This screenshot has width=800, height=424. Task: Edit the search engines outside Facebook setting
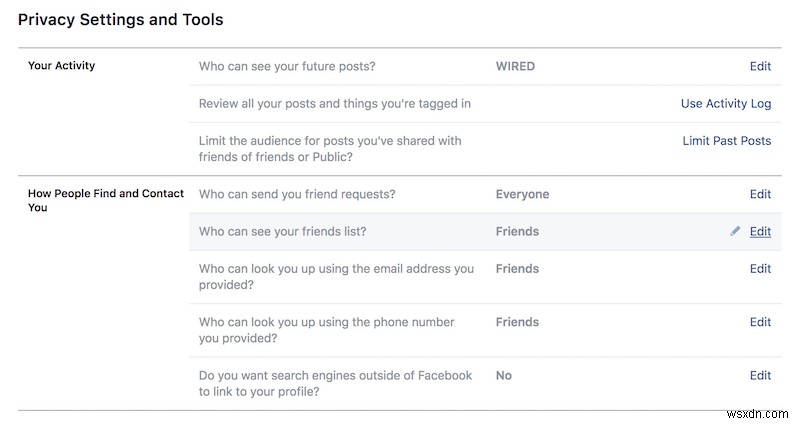click(x=760, y=375)
